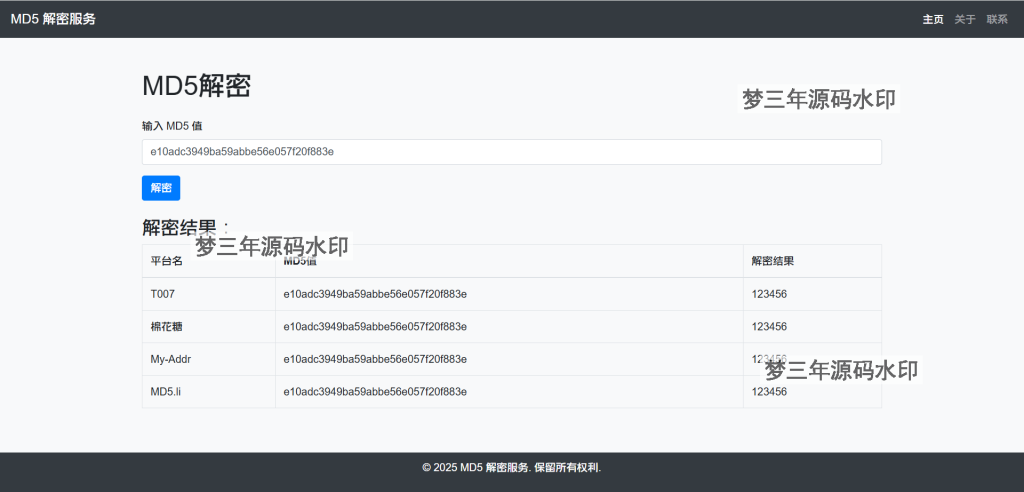Select the MD5 hash in MD5.li row
The width and height of the screenshot is (1024, 492).
click(375, 391)
